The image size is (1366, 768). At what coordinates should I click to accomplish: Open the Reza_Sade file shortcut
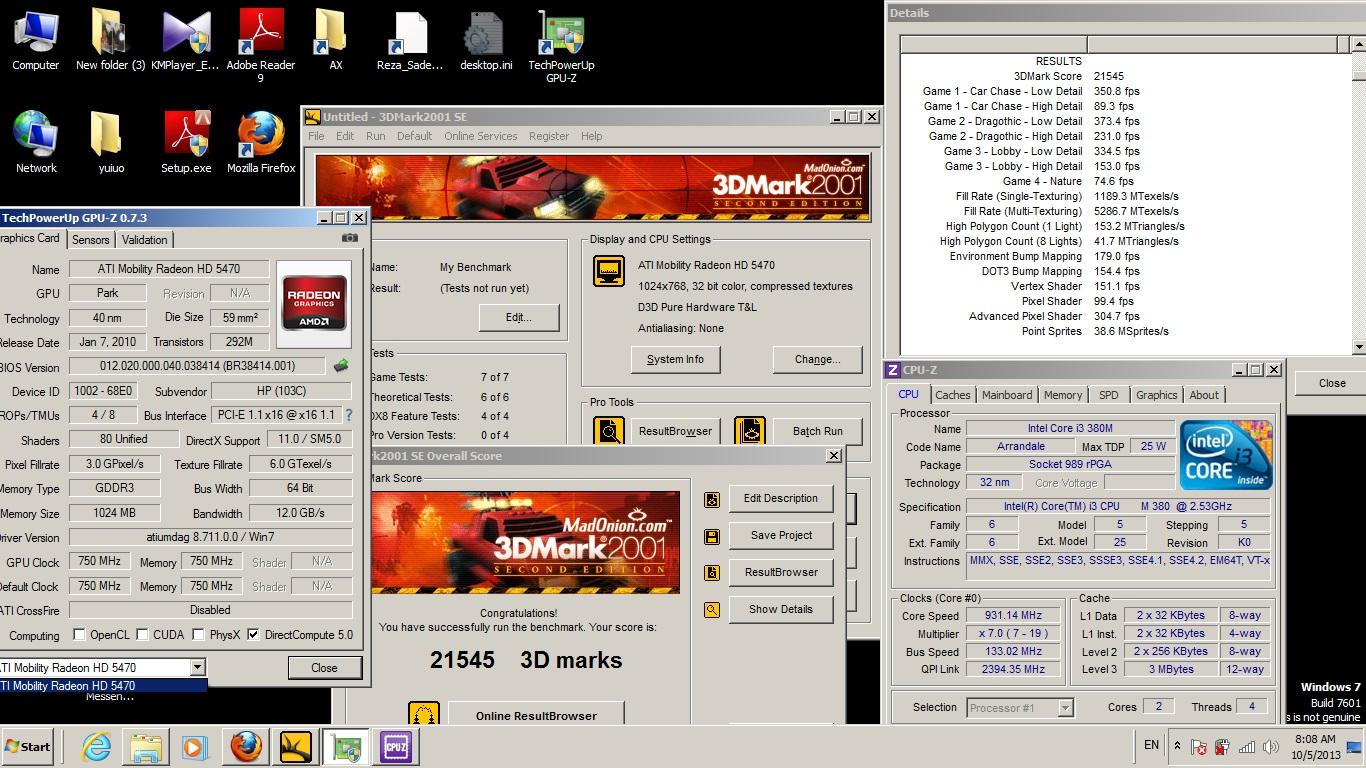click(410, 40)
